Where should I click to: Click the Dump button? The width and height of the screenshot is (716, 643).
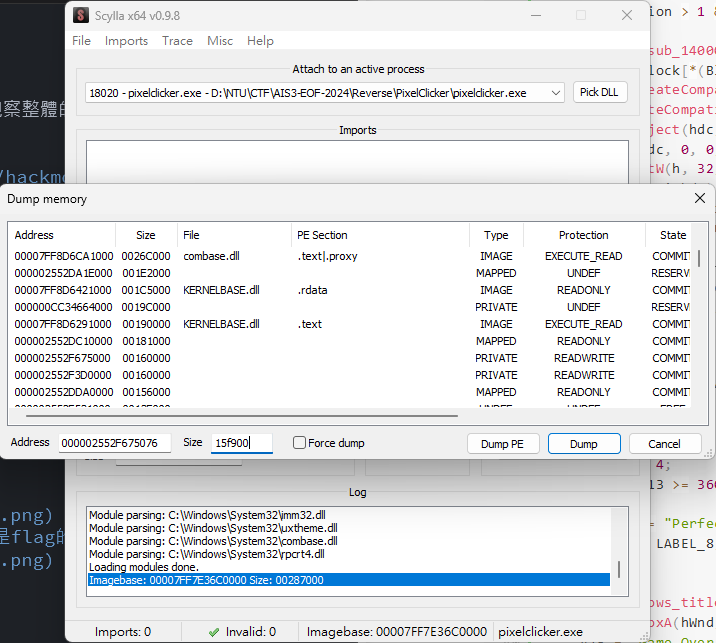pos(584,444)
